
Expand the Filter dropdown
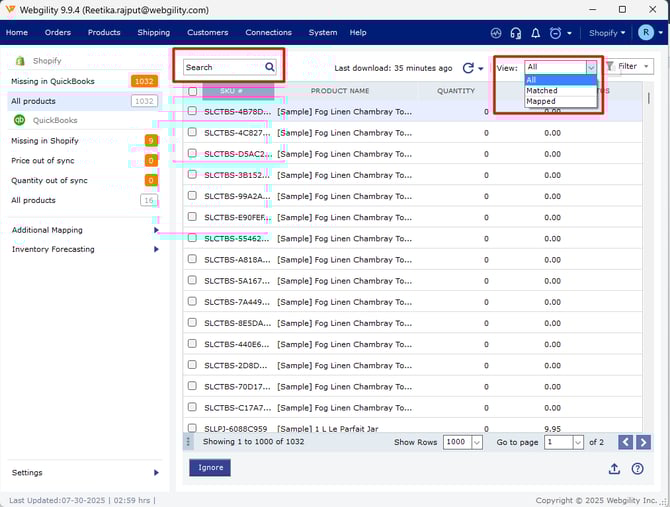(x=629, y=67)
